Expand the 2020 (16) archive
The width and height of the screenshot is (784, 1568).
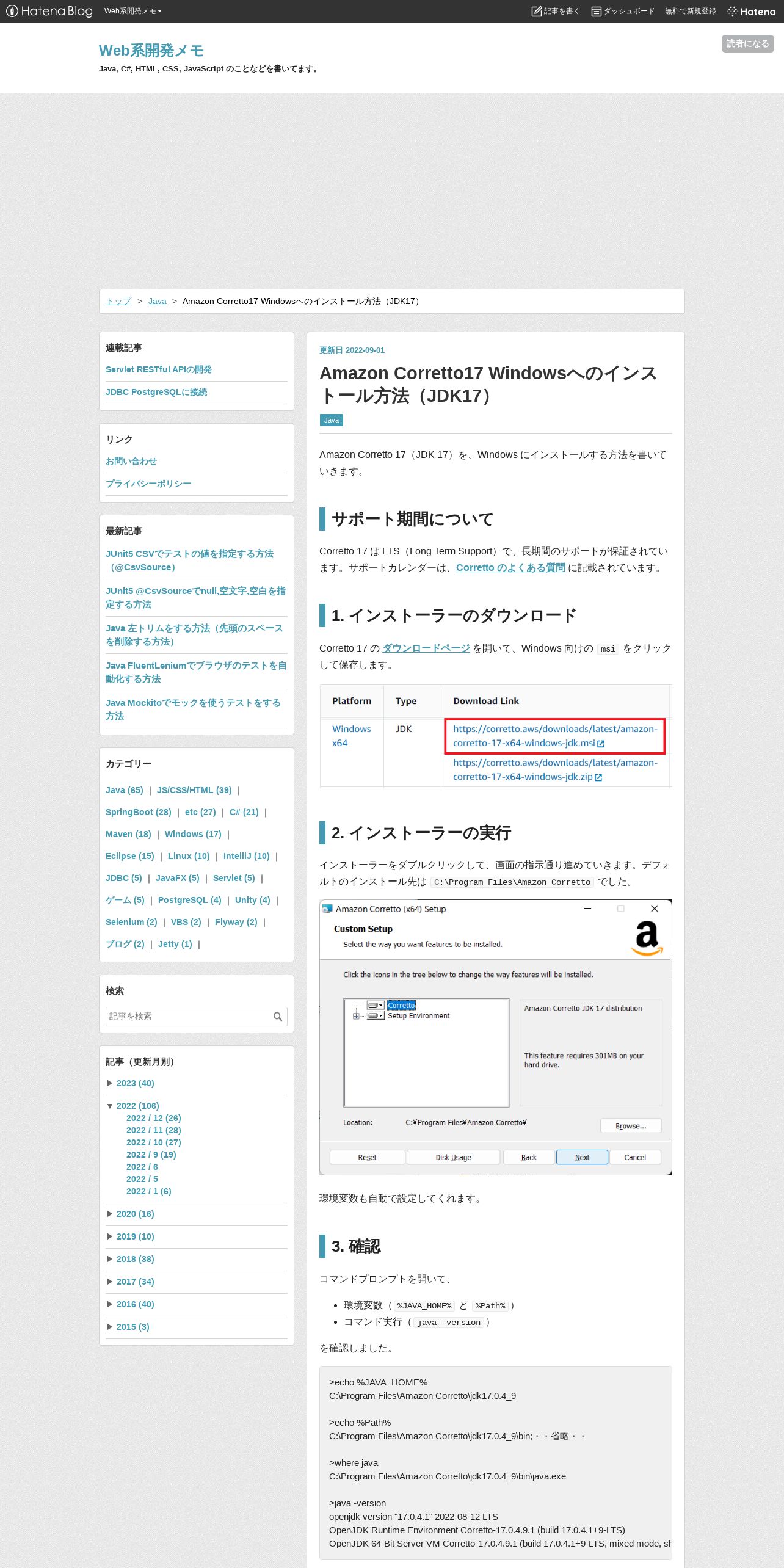[110, 1214]
